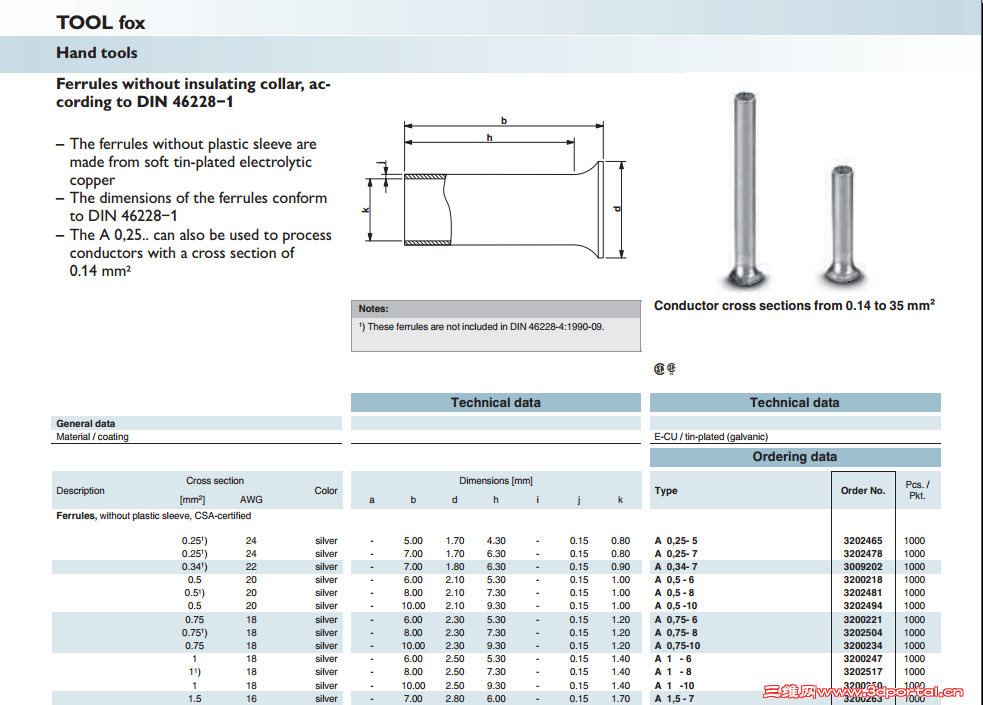Screen dimensions: 983x705
Task: Click bullet about soft tin-plated electrolytic copper
Action: point(193,162)
